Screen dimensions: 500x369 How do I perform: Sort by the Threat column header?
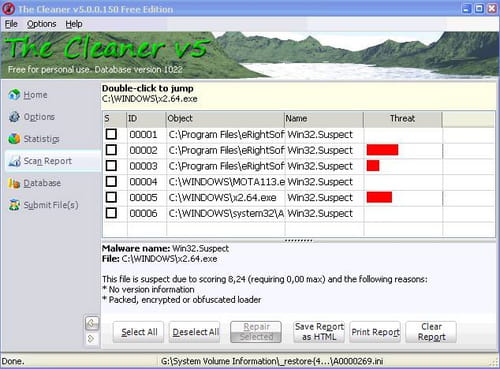pyautogui.click(x=403, y=119)
